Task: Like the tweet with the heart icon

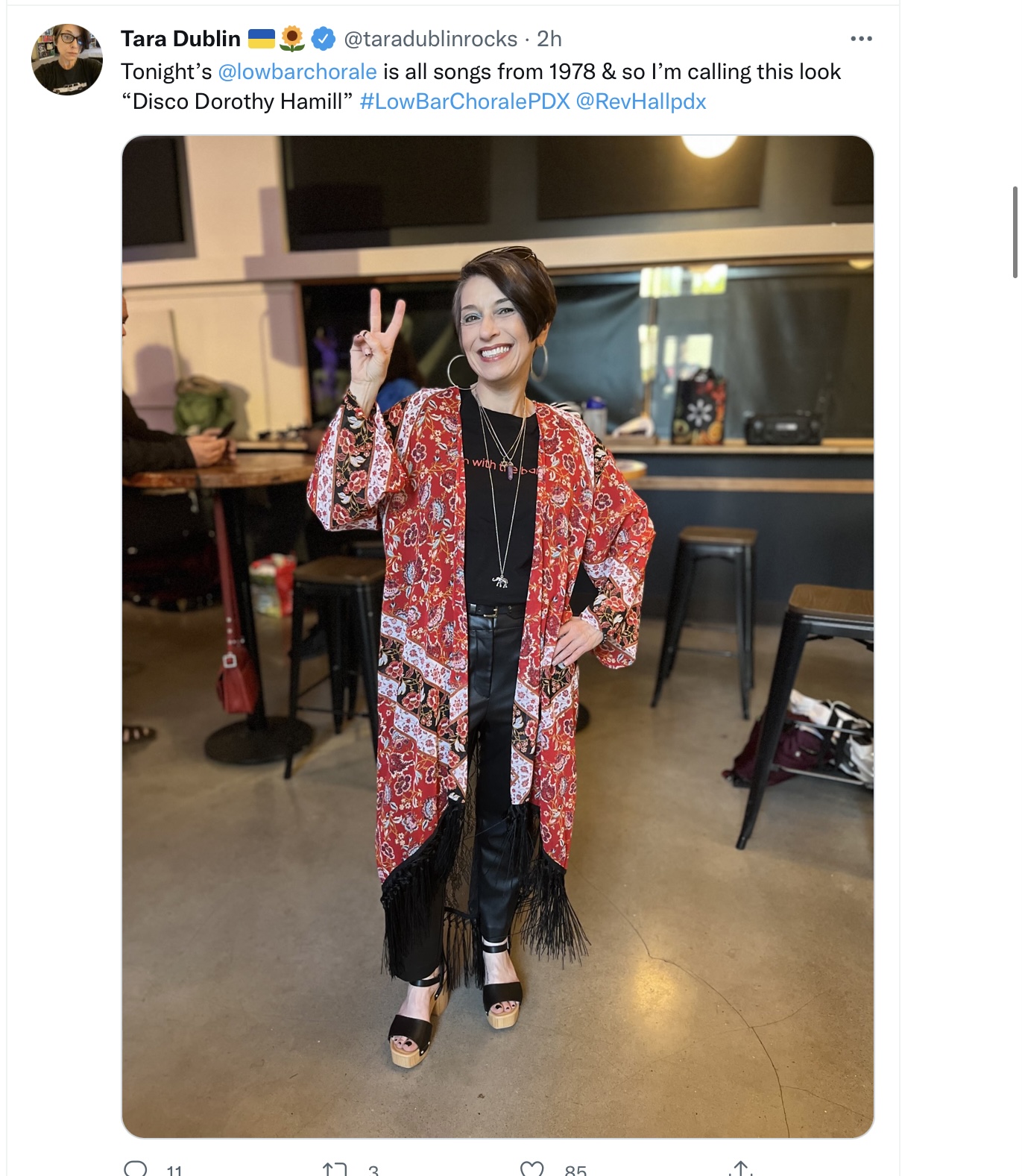Action: pyautogui.click(x=531, y=1169)
